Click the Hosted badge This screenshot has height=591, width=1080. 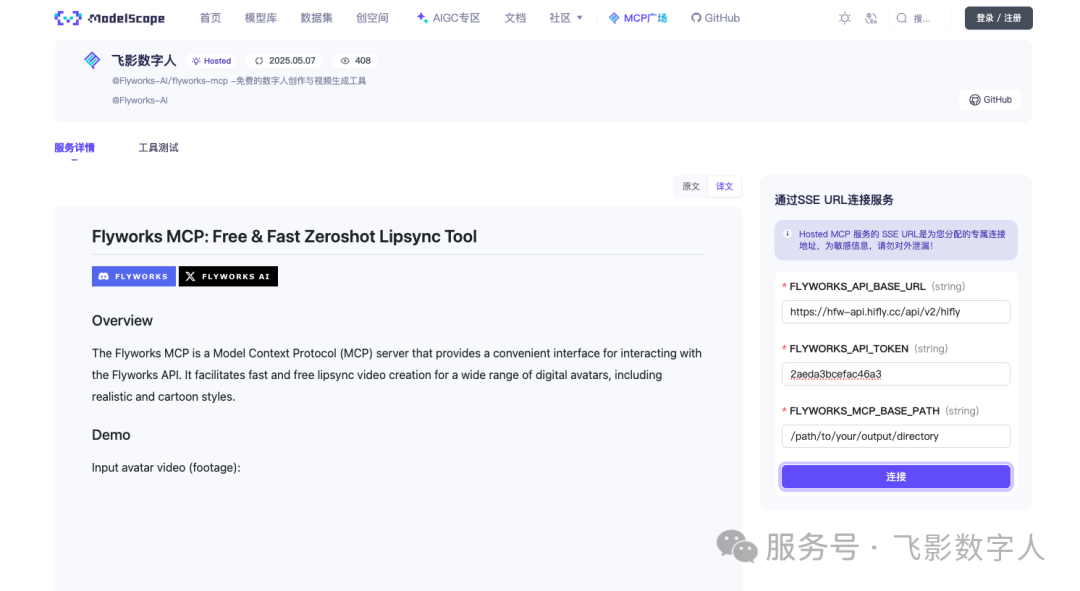point(211,61)
